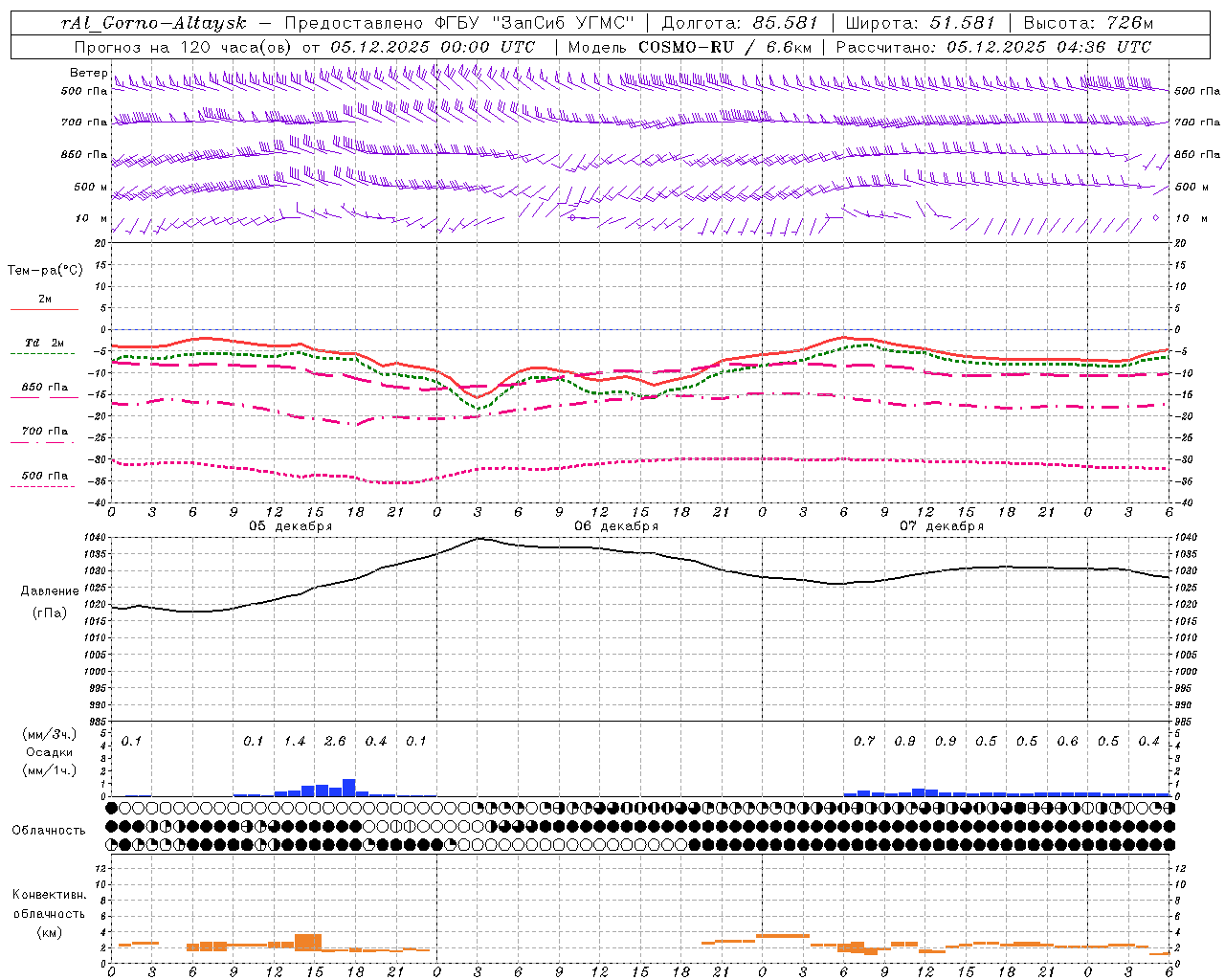Click the Высота: 726м header field

point(1088,23)
